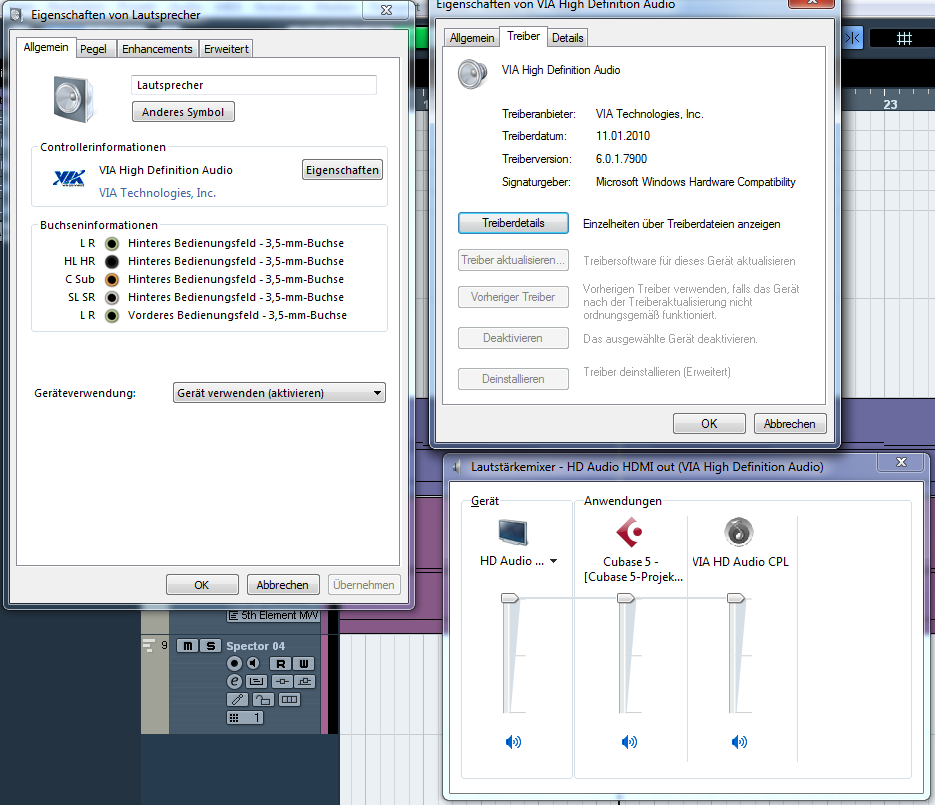The image size is (935, 805).
Task: Select Allgemein tab in Lautsprecher properties
Action: pos(46,47)
